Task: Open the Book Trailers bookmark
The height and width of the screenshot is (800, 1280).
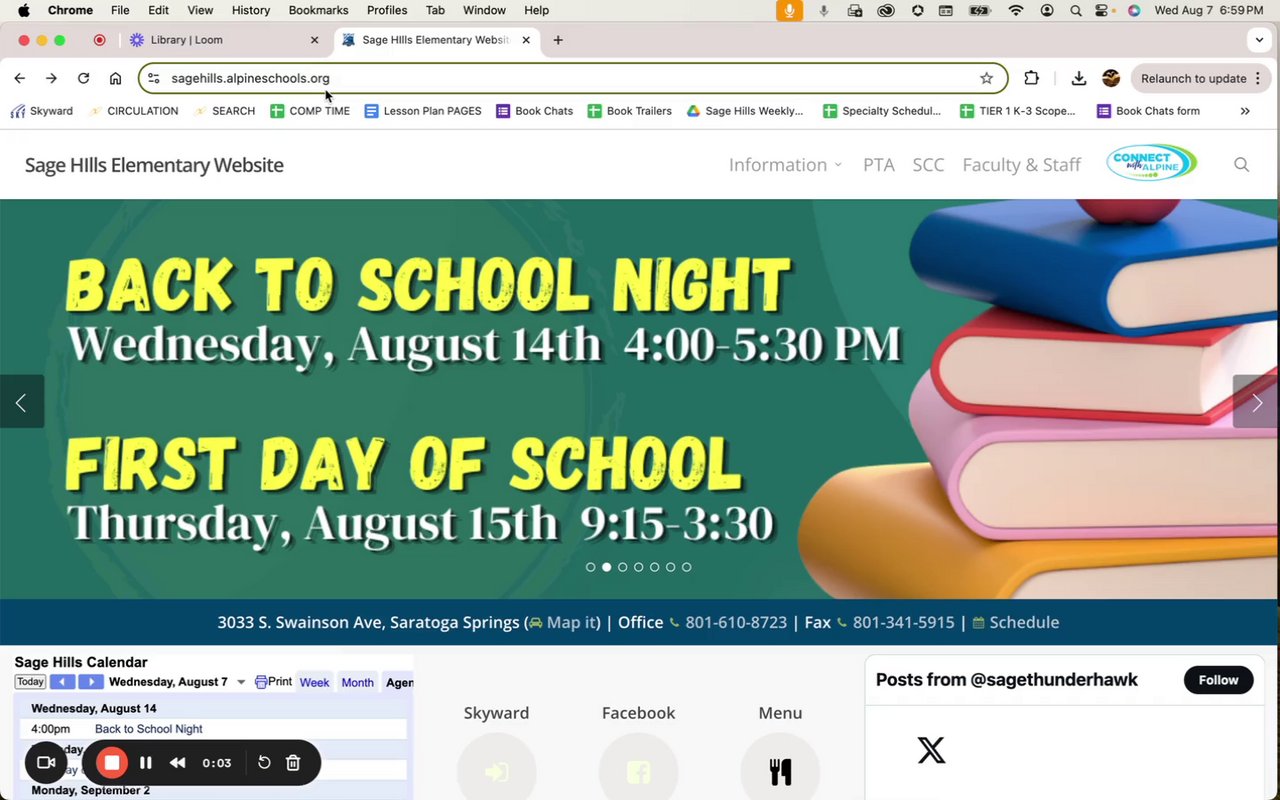Action: click(629, 111)
